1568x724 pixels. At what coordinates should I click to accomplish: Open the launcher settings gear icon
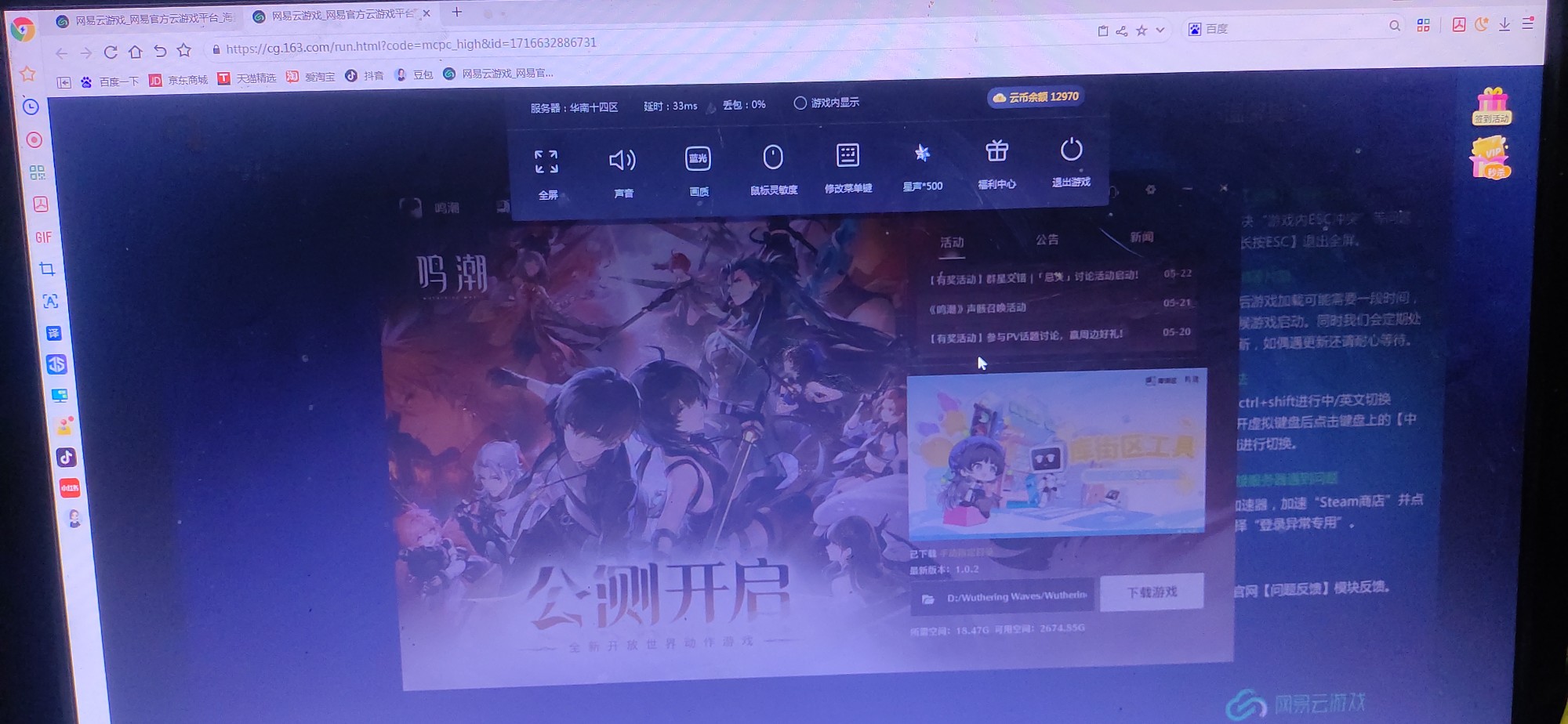(1150, 190)
